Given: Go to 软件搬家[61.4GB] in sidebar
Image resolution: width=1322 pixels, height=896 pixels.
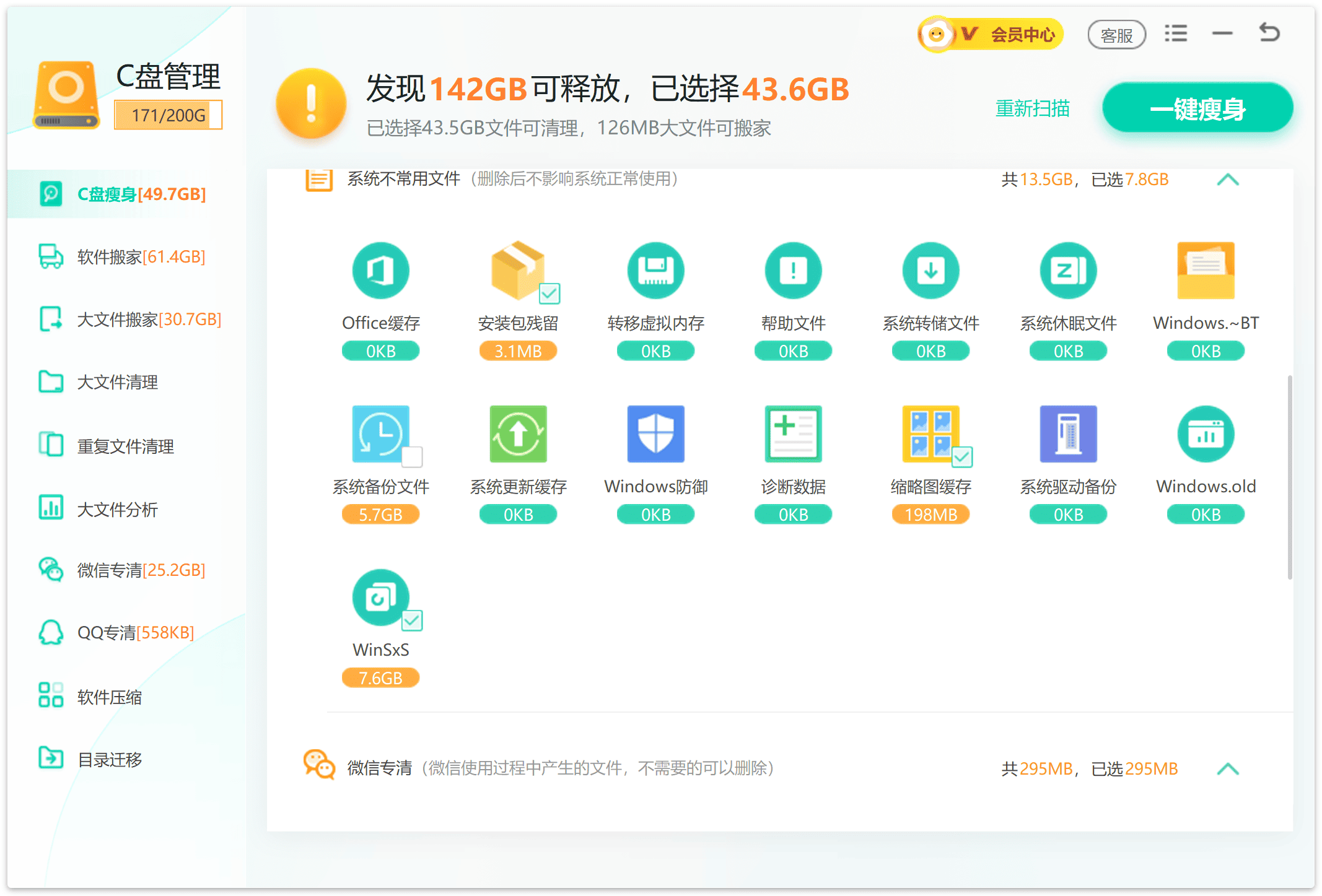Looking at the screenshot, I should coord(126,256).
